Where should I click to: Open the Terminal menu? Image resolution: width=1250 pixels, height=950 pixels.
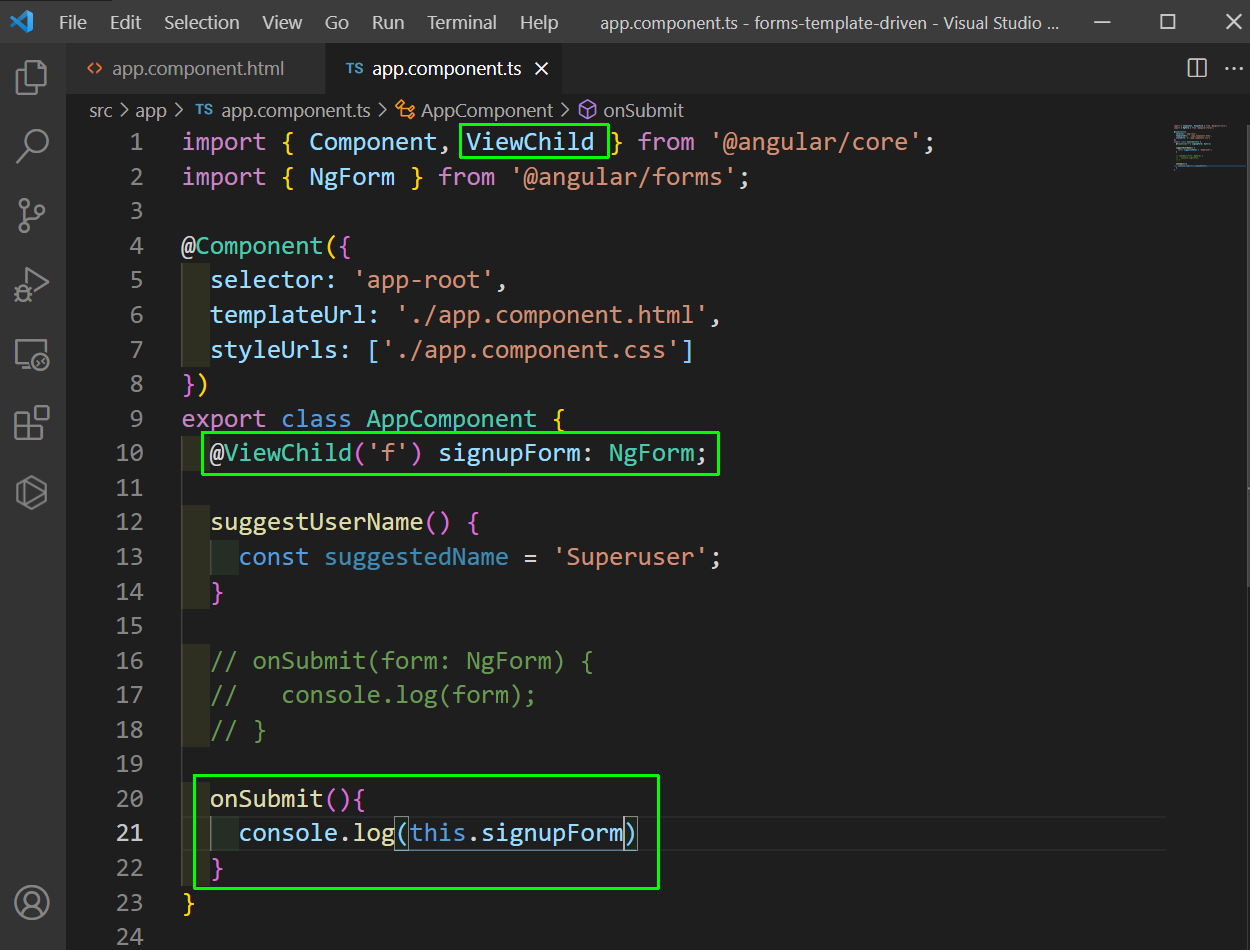click(x=461, y=22)
